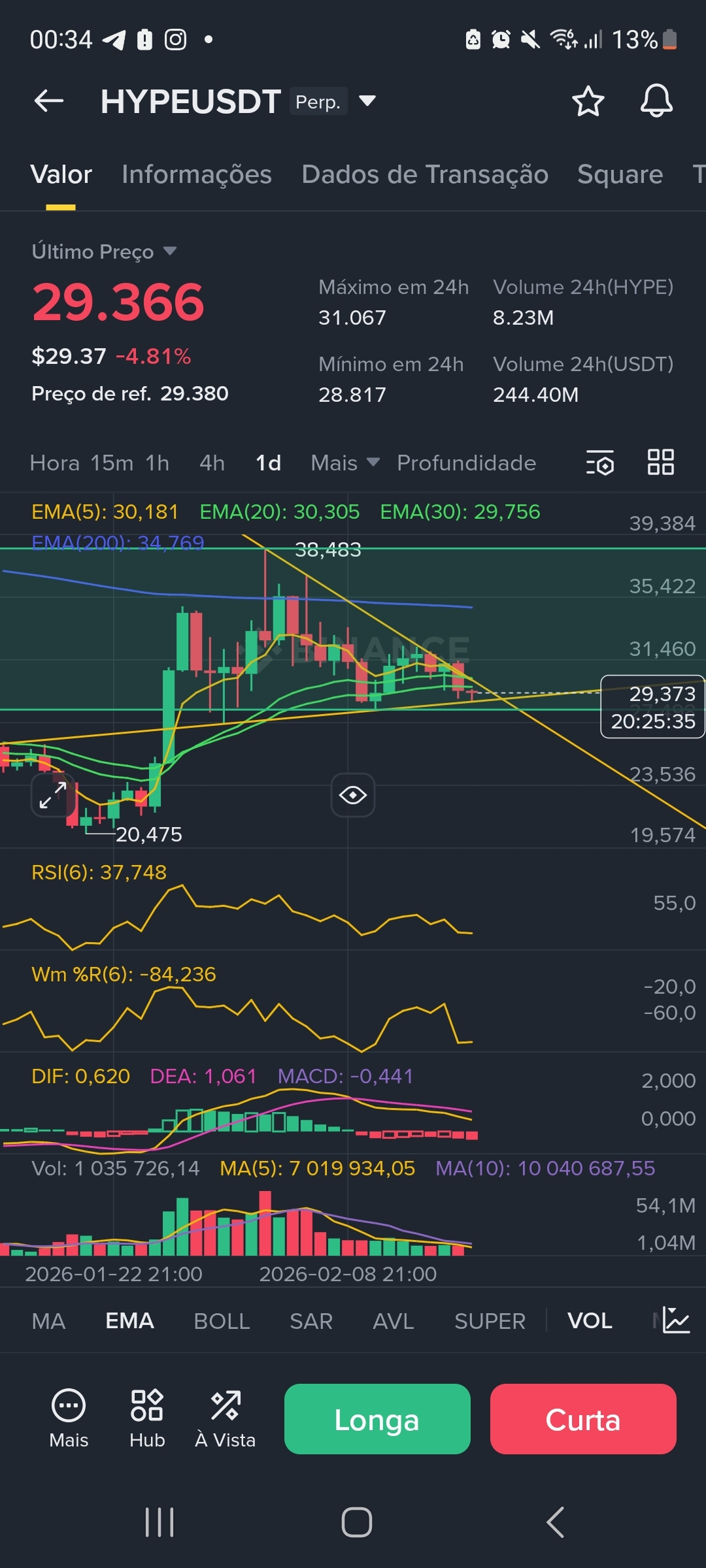Tap Wm %R(6): -84,236 label

124,974
